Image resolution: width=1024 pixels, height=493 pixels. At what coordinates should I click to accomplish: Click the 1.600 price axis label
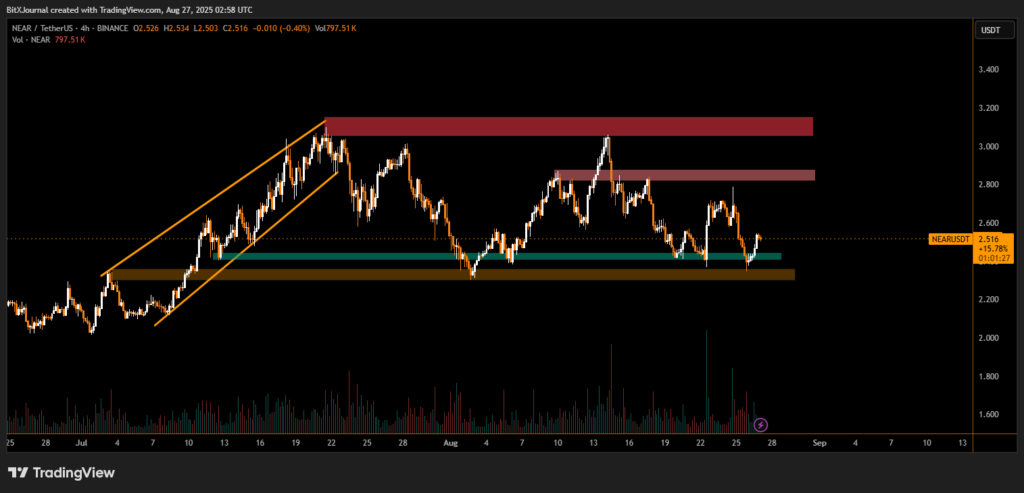(x=986, y=415)
